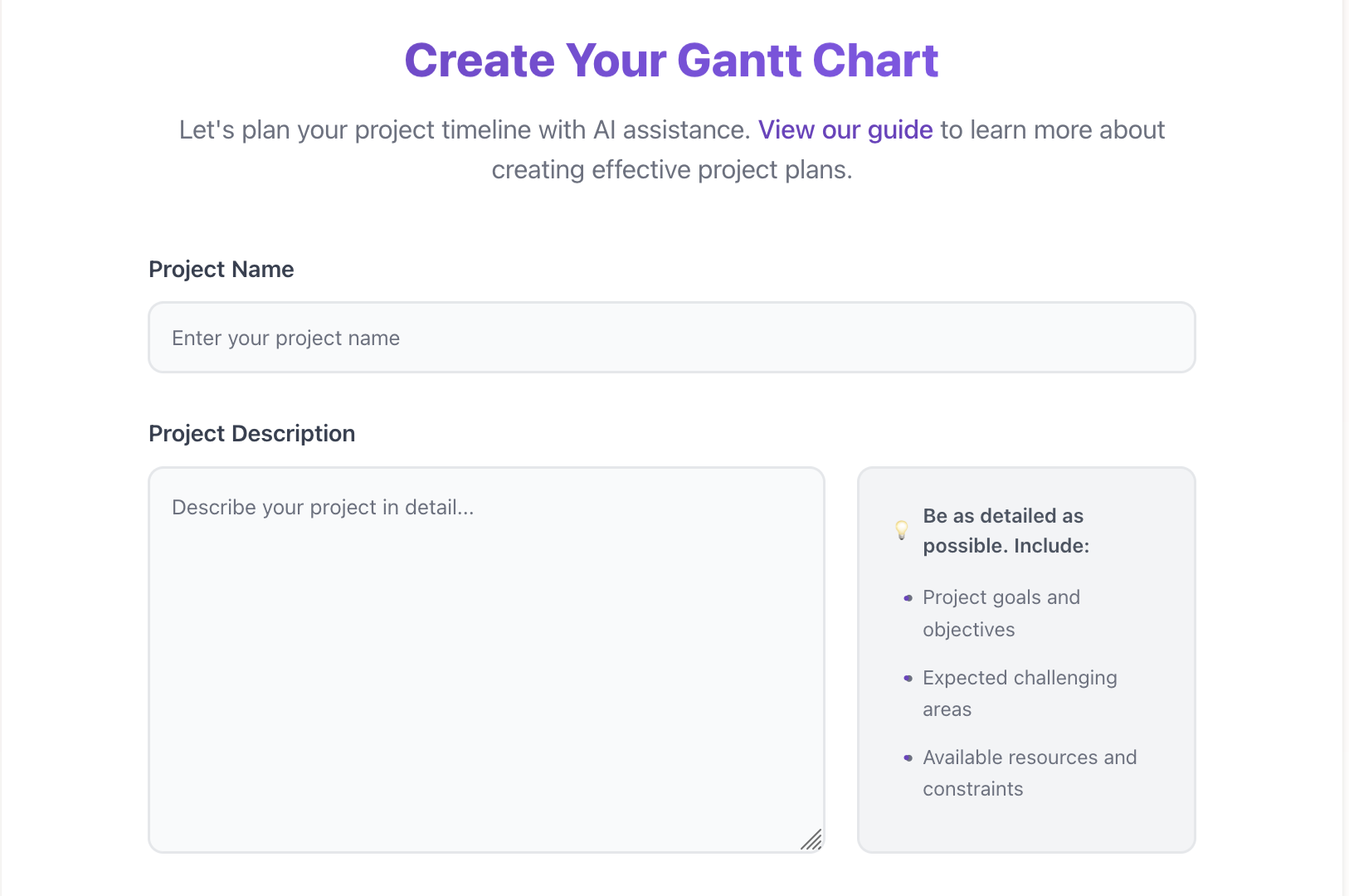Click the "Enter your project name" field

point(672,337)
